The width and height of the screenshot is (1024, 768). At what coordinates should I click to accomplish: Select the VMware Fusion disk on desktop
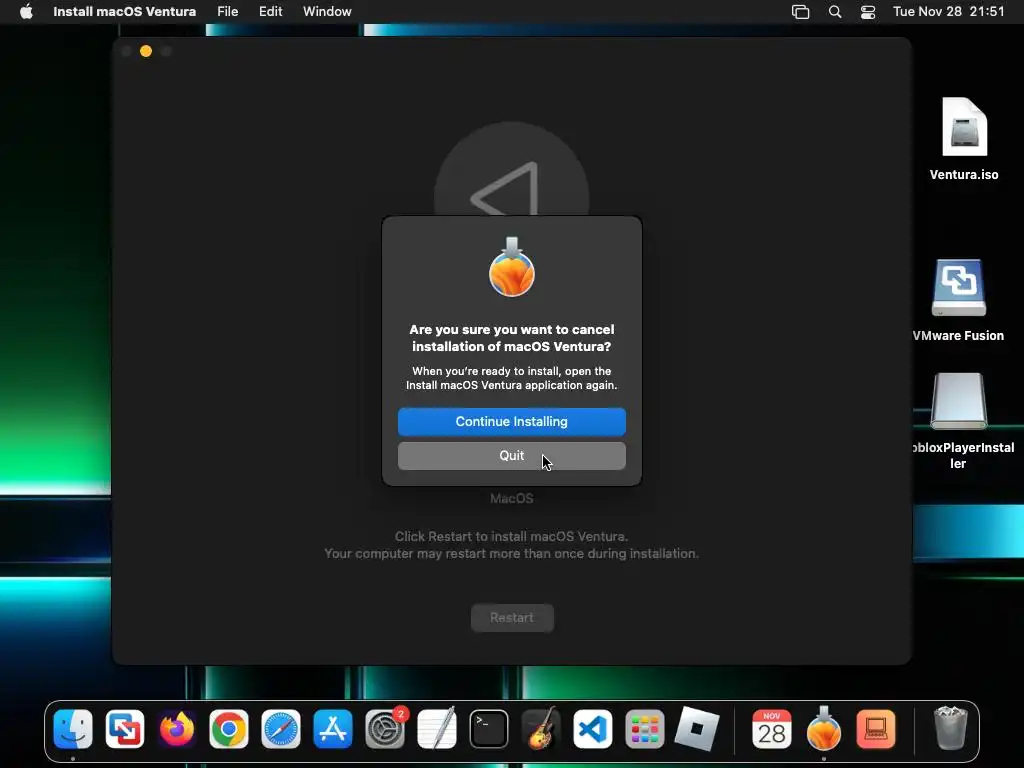tap(958, 300)
